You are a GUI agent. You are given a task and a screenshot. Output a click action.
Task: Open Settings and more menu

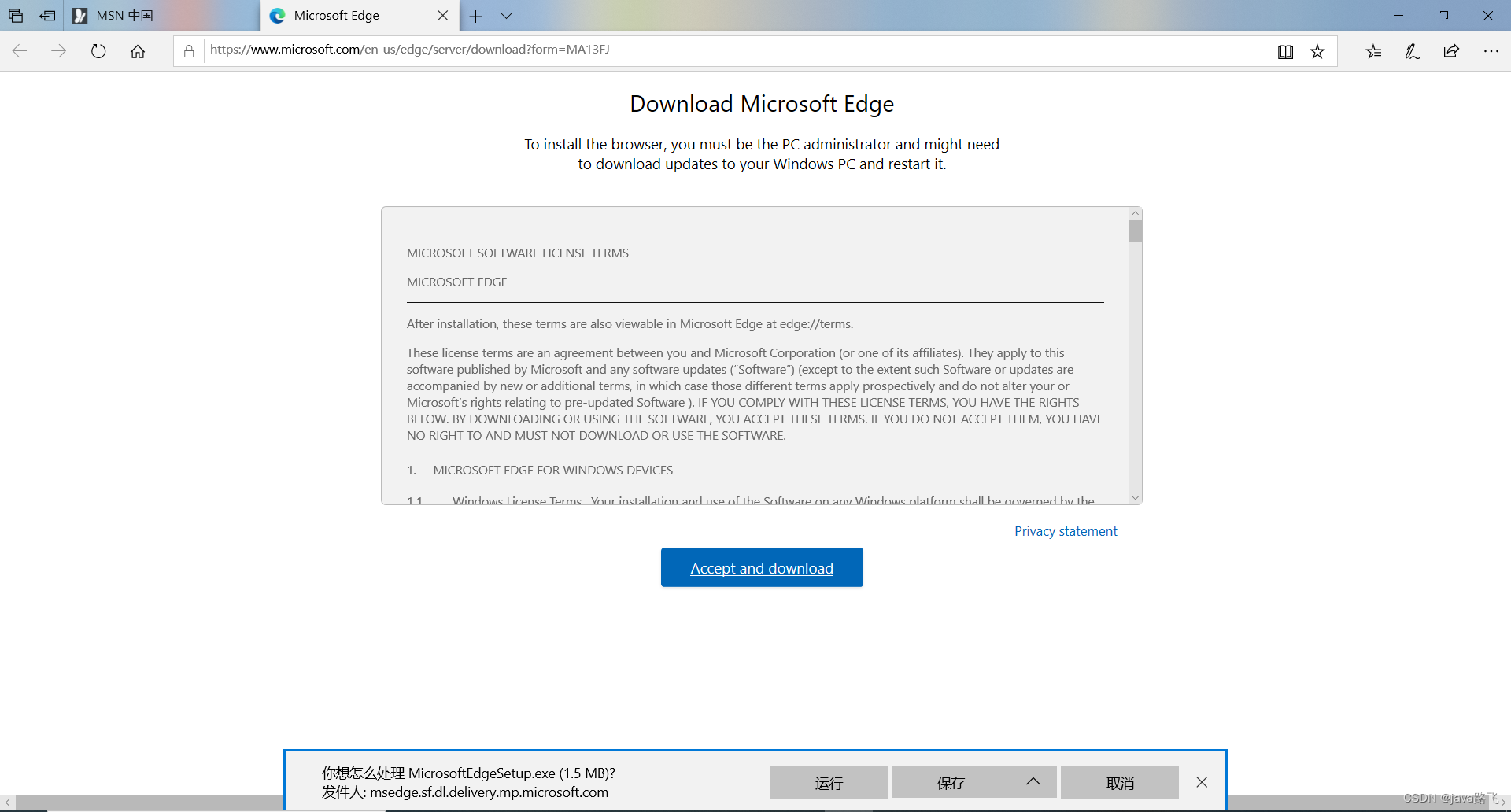tap(1491, 51)
